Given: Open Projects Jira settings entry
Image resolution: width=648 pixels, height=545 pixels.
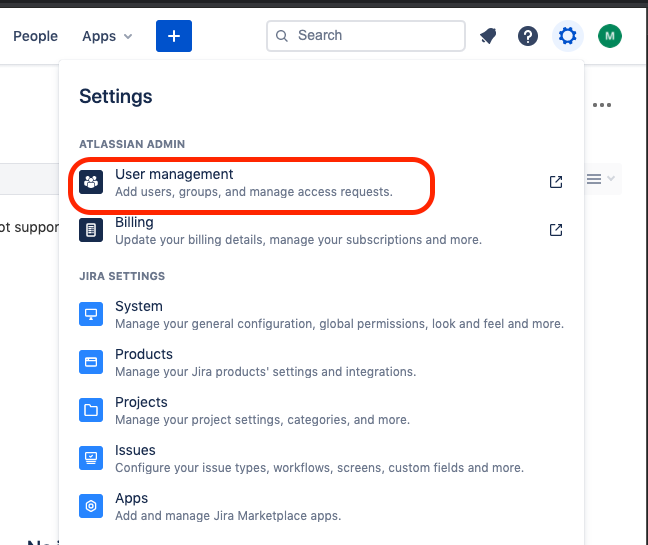Looking at the screenshot, I should coord(321,410).
